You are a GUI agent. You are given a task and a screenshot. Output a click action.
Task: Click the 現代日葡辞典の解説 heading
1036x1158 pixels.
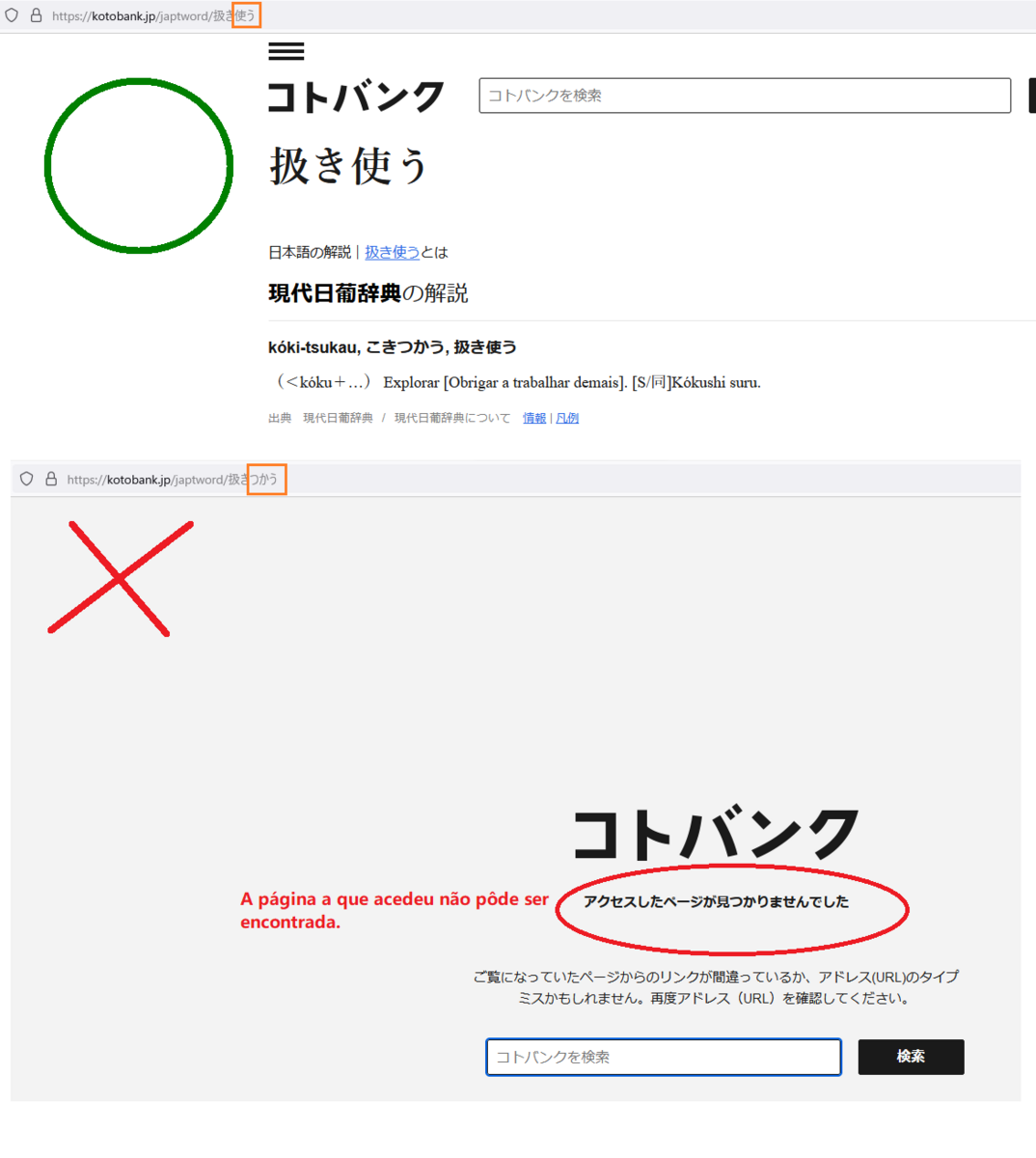[368, 293]
